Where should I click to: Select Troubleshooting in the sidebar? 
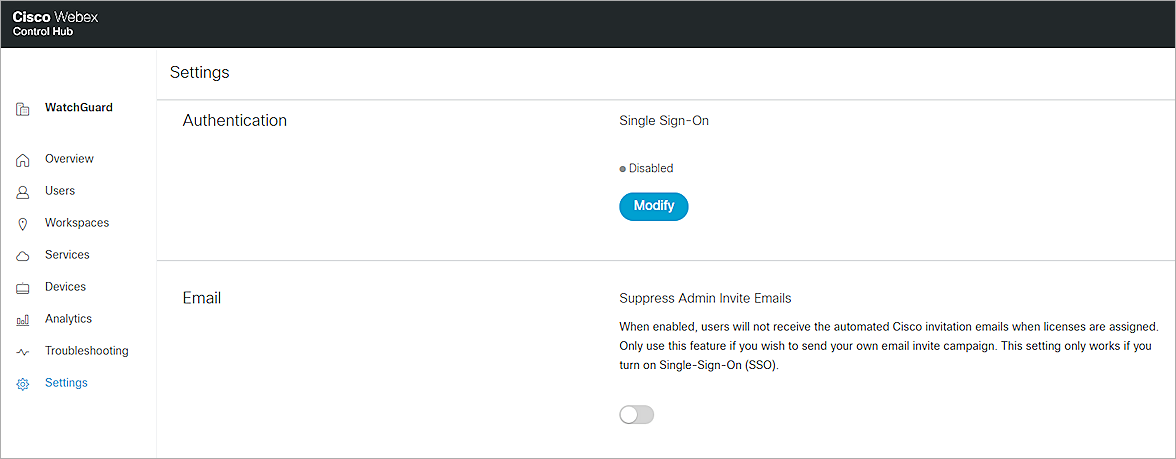click(86, 351)
